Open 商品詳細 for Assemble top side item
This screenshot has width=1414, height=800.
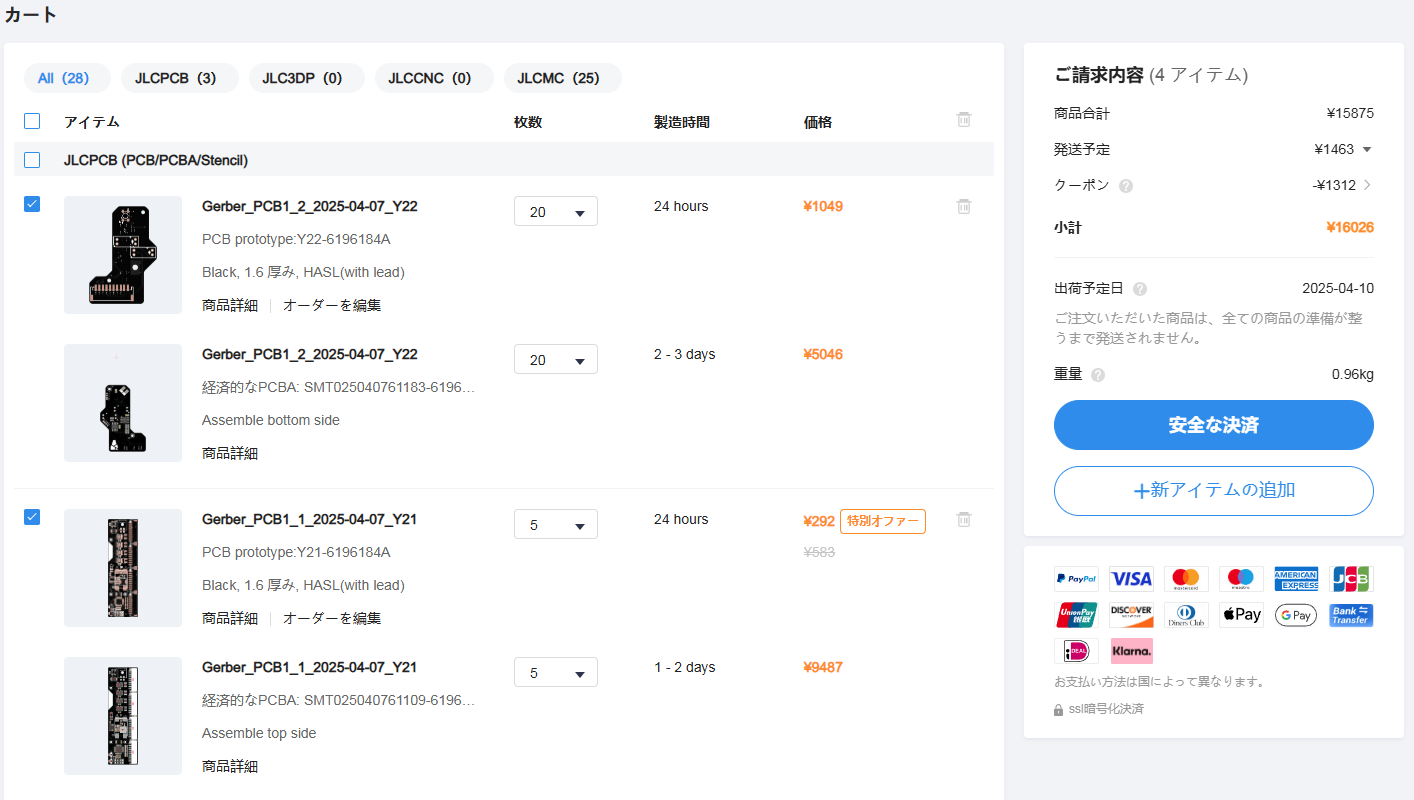pyautogui.click(x=230, y=766)
